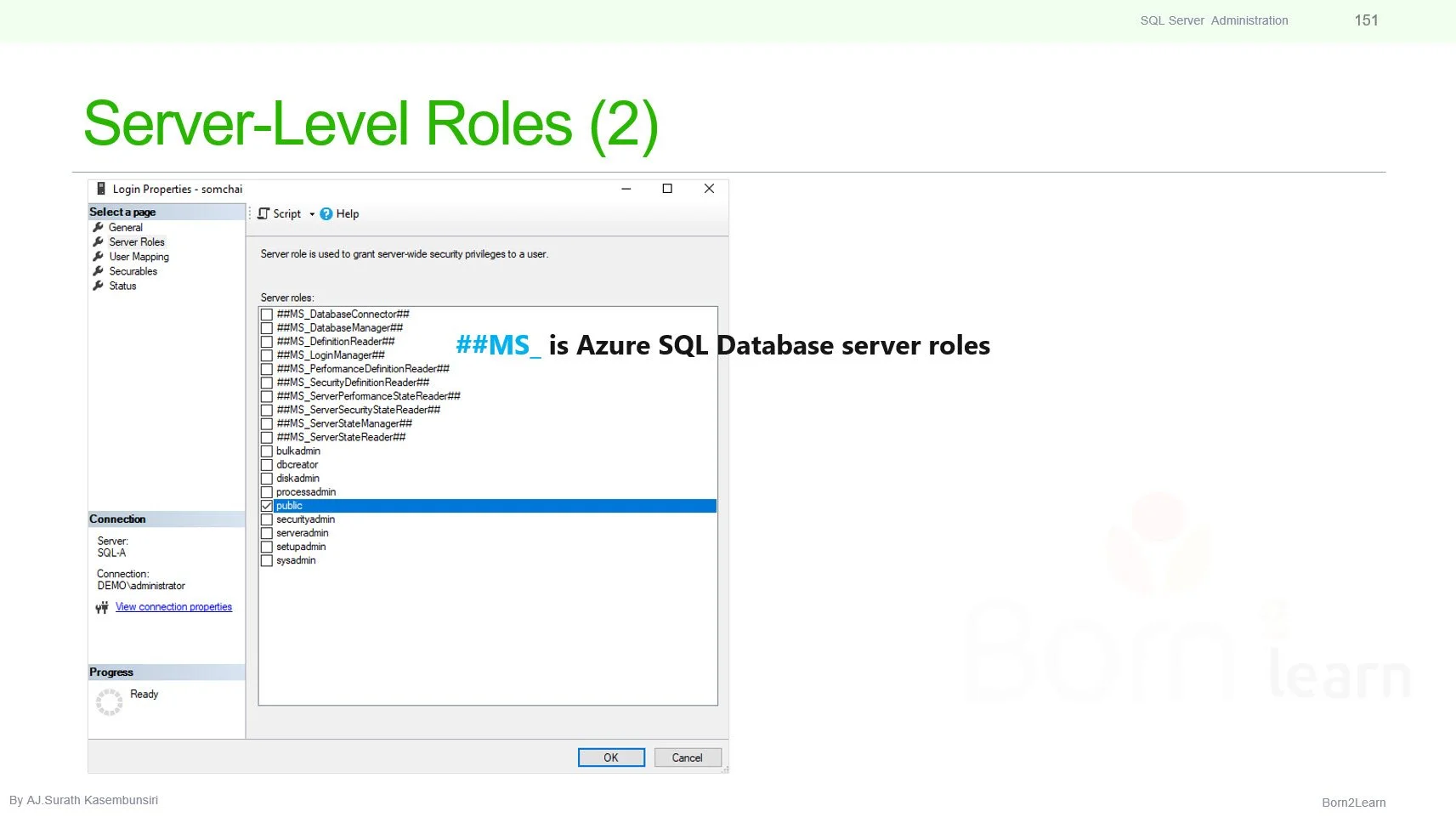Screen dimensions: 1456x817
Task: Click the wrench icon beside Server Roles
Action: 99,241
